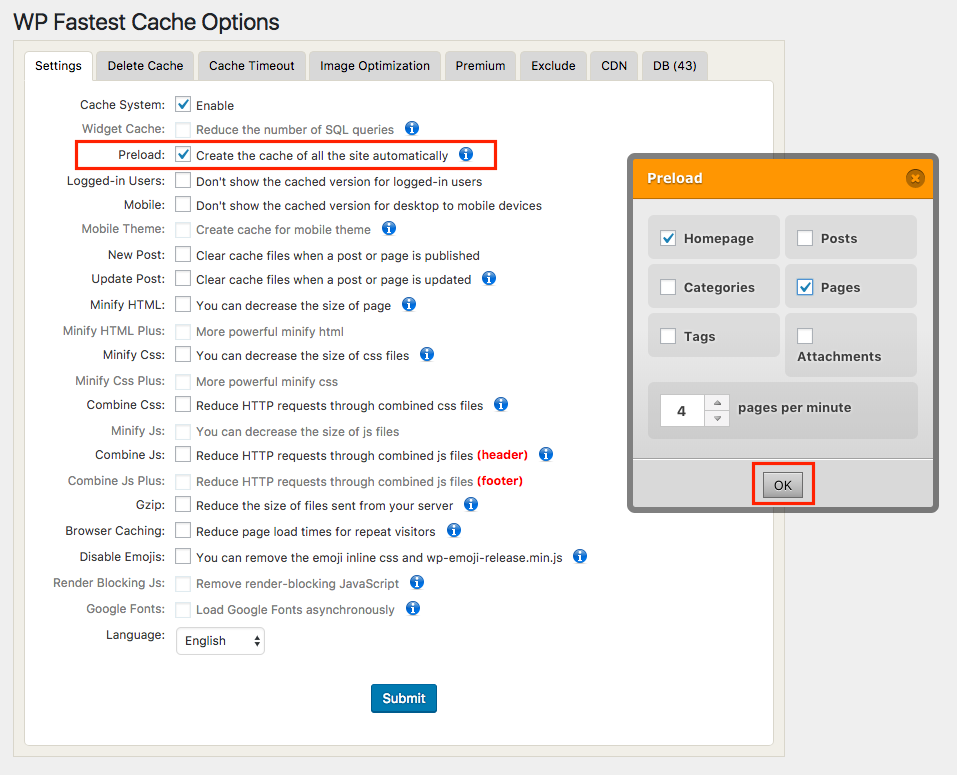The width and height of the screenshot is (957, 775).
Task: Open the Image Optimization tab
Action: tap(375, 66)
